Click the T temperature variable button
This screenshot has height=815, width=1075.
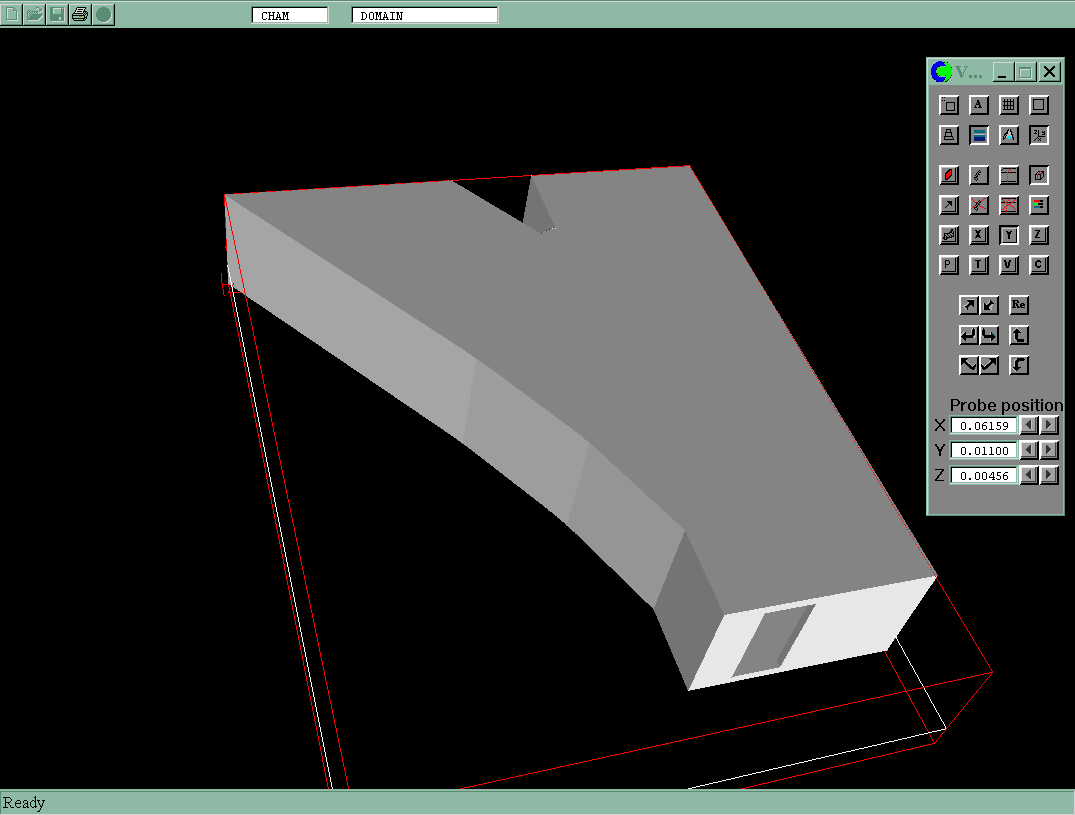(x=979, y=265)
